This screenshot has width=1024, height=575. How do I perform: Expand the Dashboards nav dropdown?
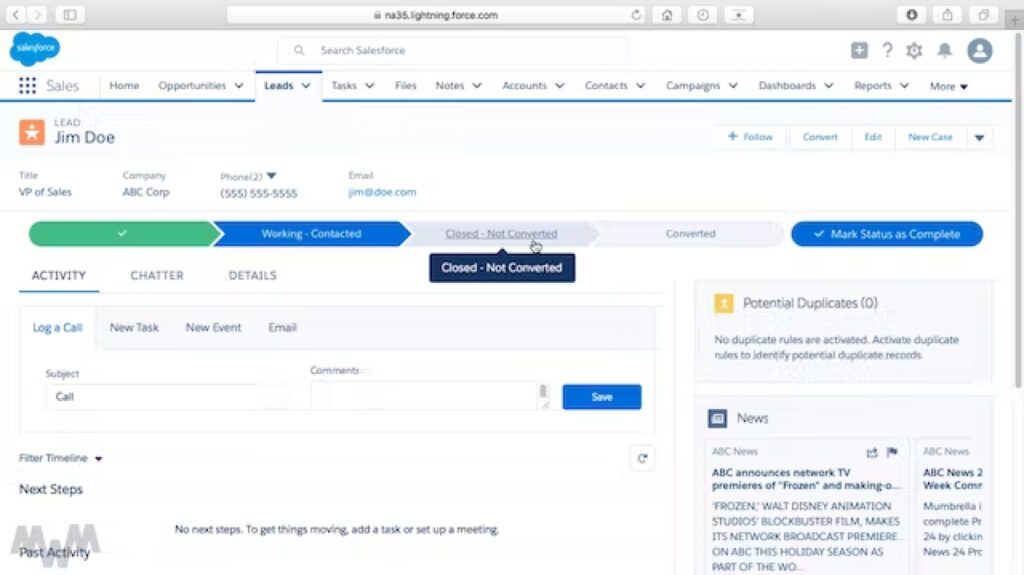(829, 86)
